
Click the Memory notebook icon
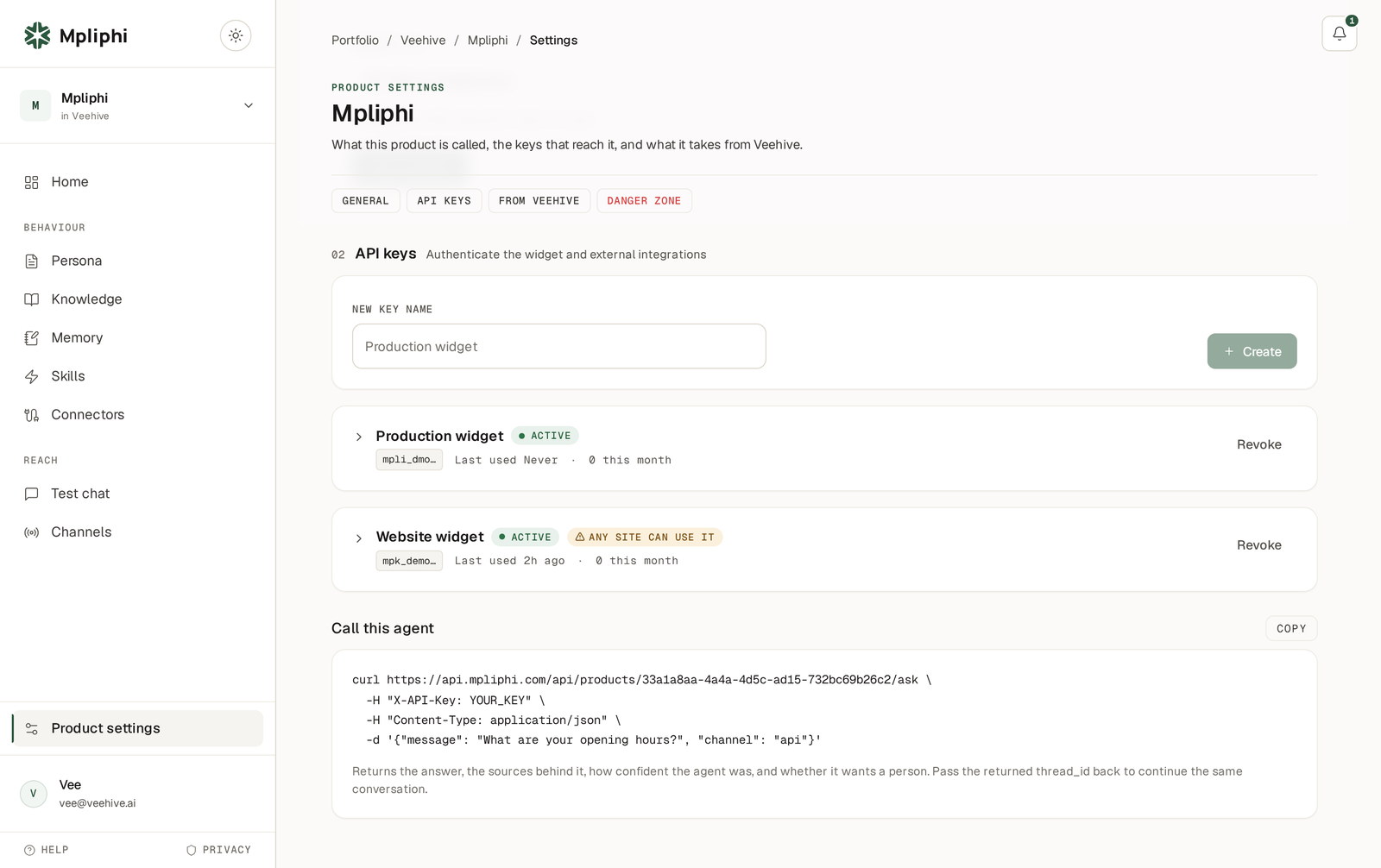click(x=32, y=338)
